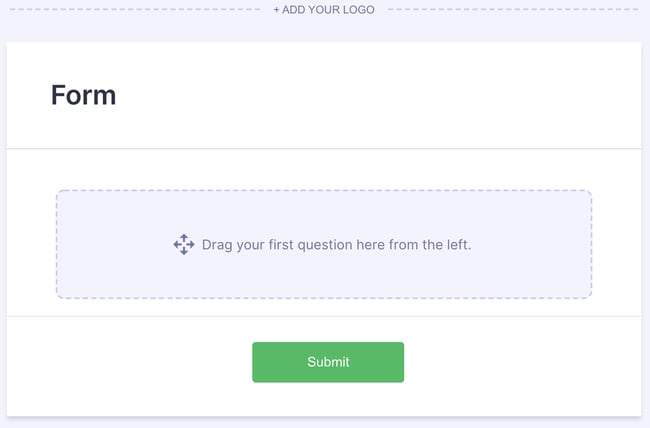Viewport: 650px width, 428px height.
Task: Click the green Submit button
Action: coord(328,362)
